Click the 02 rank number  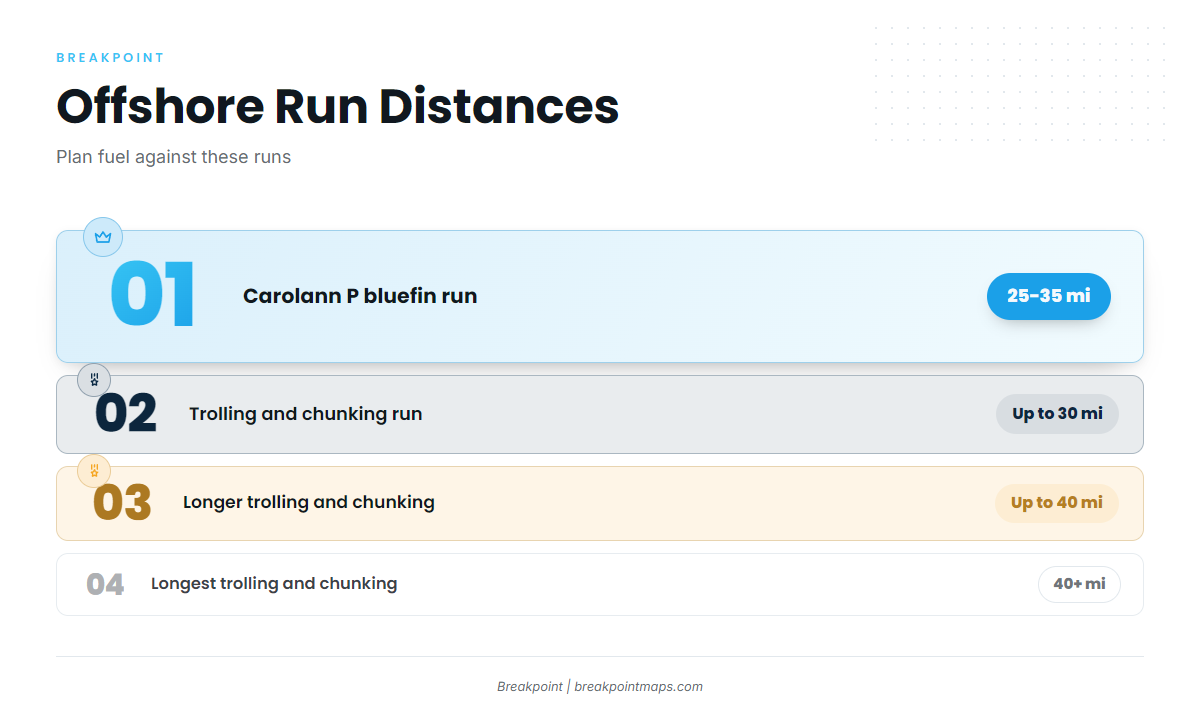pyautogui.click(x=126, y=414)
